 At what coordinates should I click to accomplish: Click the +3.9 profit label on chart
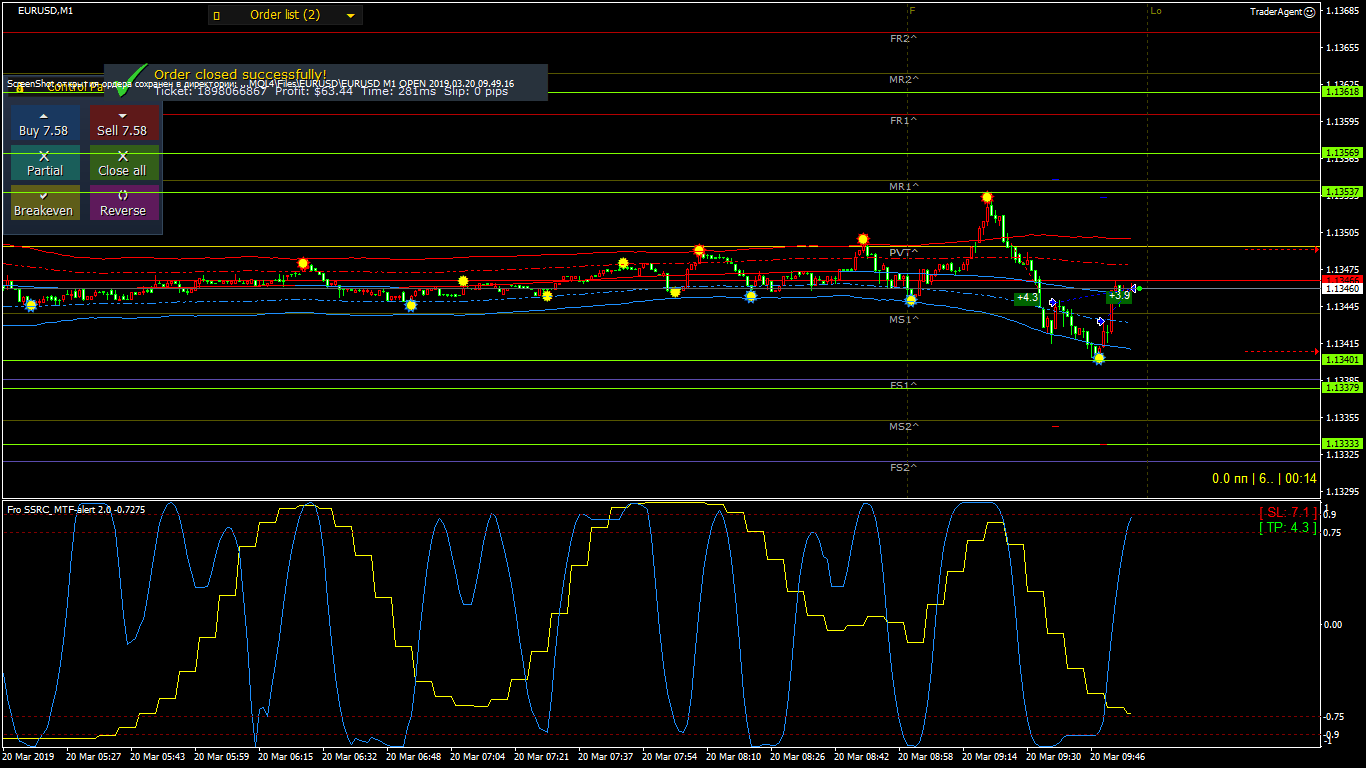click(1119, 296)
